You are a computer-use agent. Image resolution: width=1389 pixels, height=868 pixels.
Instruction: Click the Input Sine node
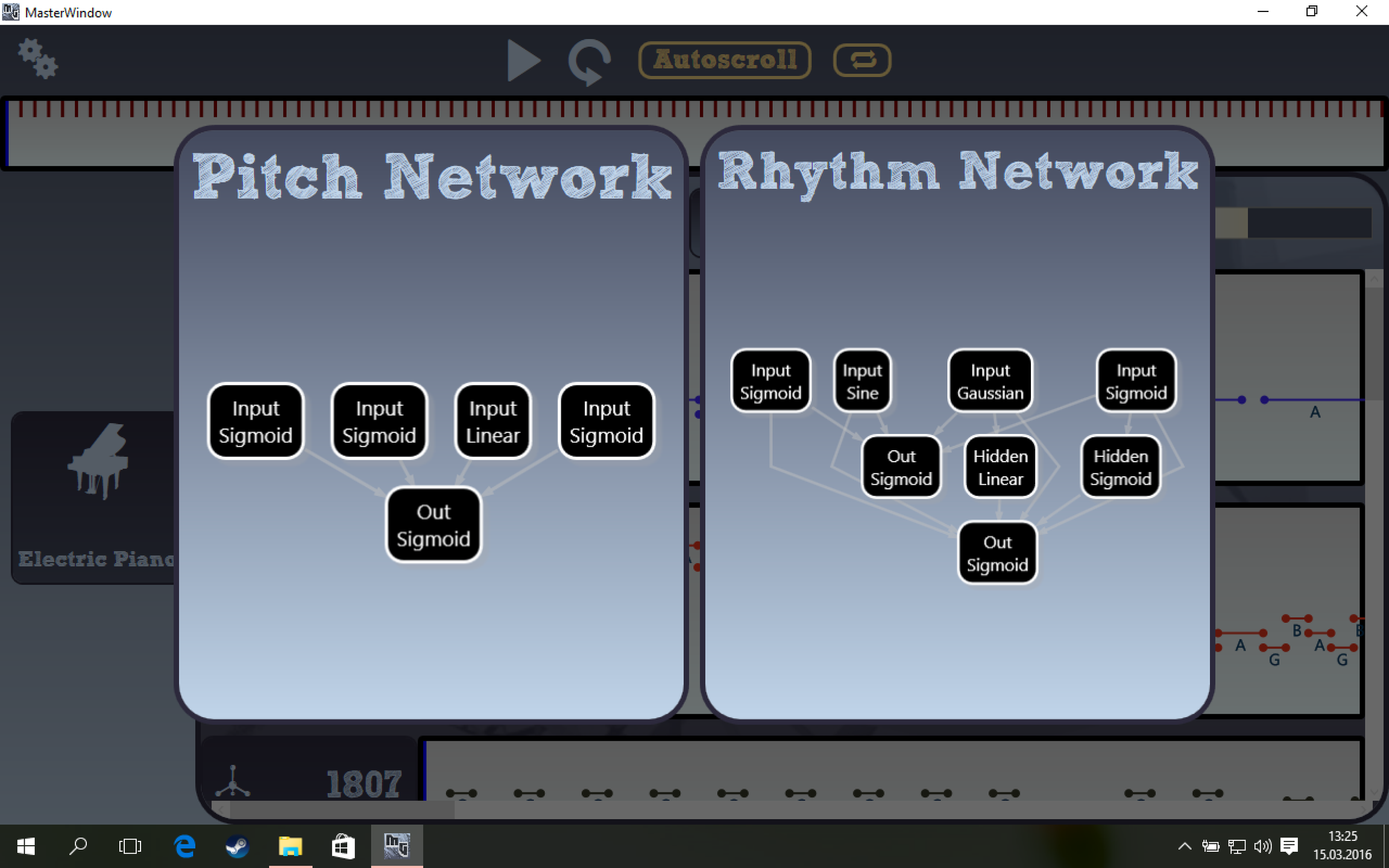[862, 381]
